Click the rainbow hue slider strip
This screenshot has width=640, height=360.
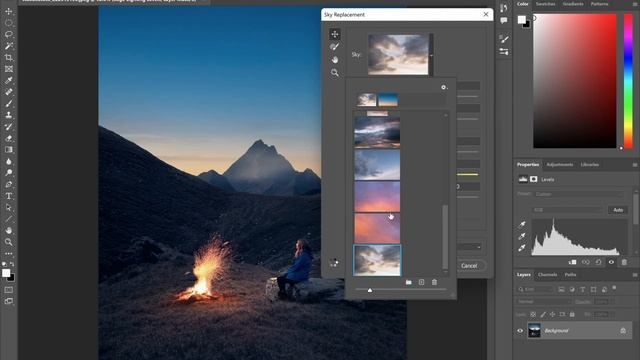pyautogui.click(x=628, y=80)
